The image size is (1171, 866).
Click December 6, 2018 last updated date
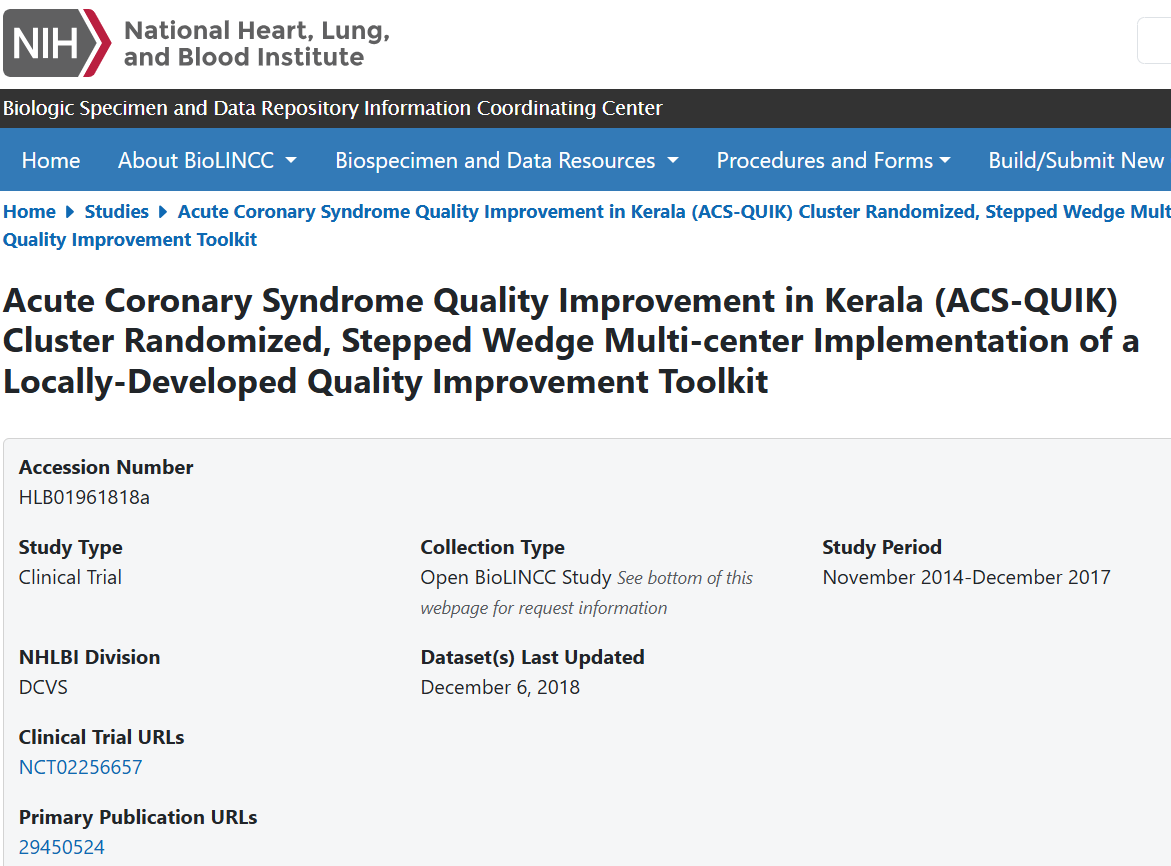(x=500, y=687)
